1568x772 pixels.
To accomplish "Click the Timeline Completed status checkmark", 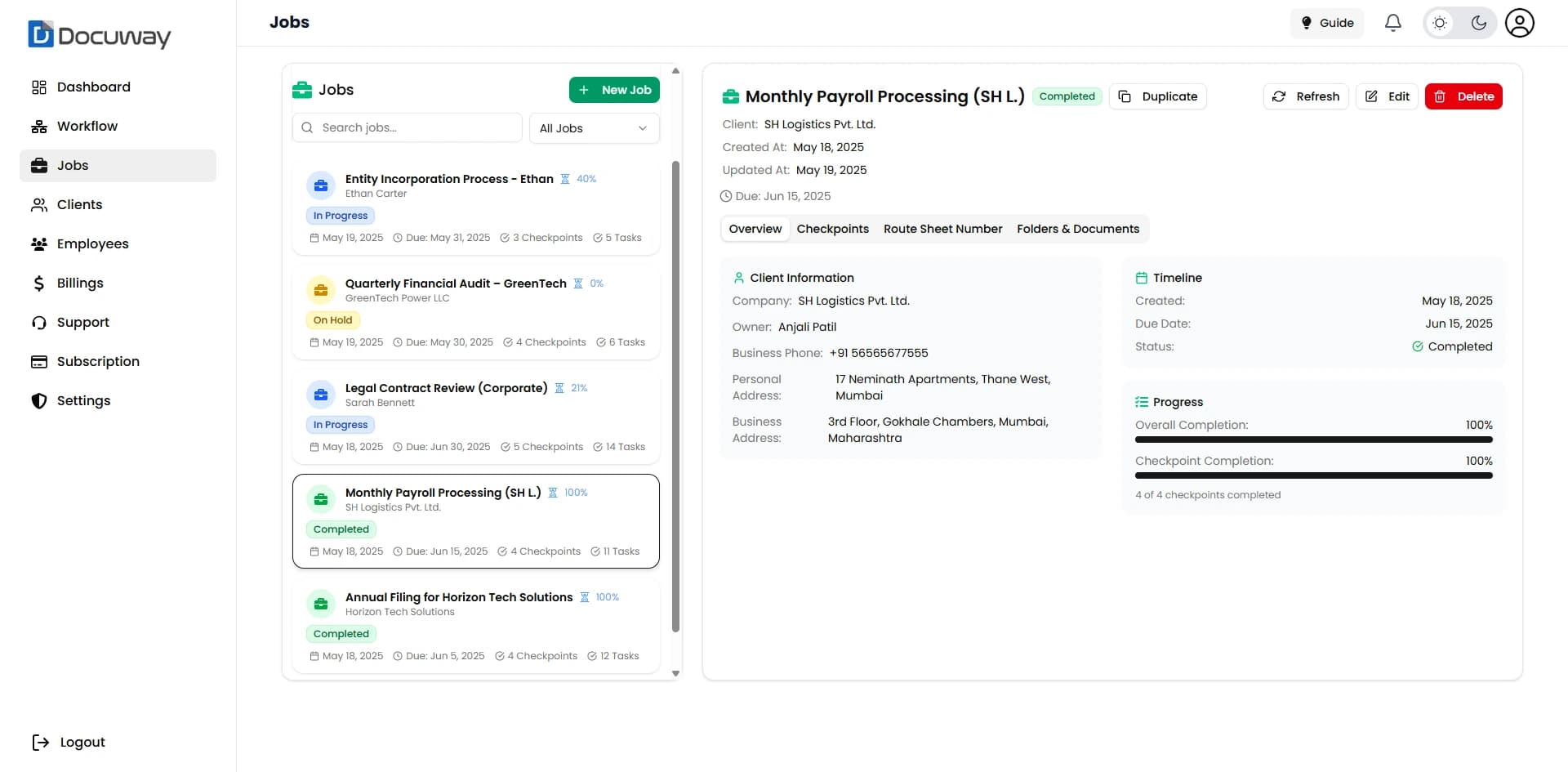I will coord(1418,346).
